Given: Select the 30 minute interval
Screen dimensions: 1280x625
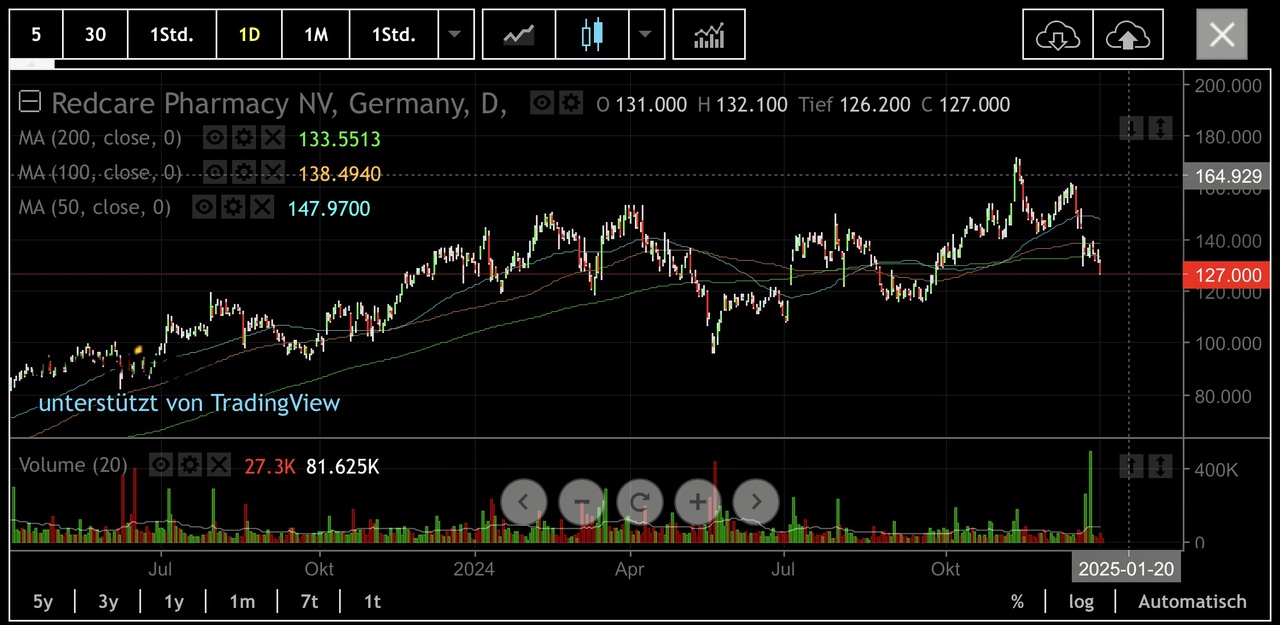Looking at the screenshot, I should pyautogui.click(x=95, y=35).
